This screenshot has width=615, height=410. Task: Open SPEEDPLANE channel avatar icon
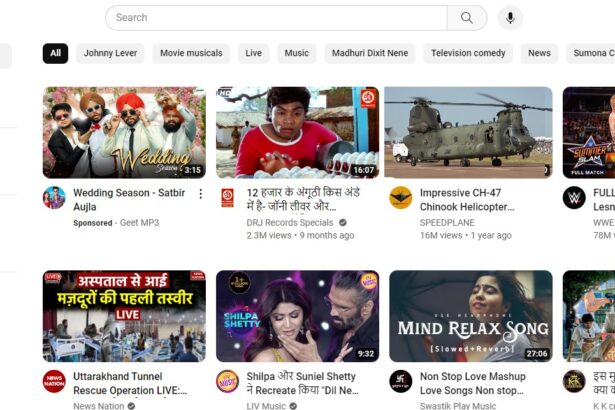(x=400, y=197)
